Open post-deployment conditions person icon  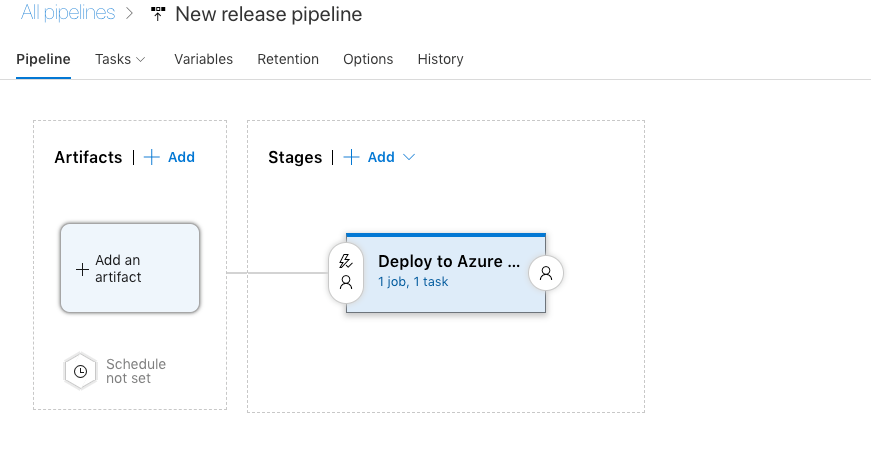[546, 272]
